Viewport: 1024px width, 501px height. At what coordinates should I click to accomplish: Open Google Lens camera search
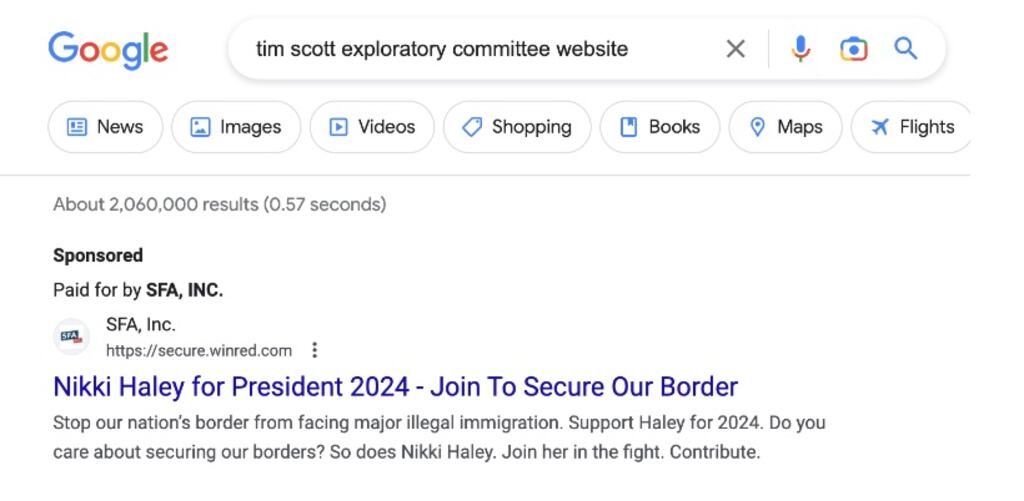853,49
